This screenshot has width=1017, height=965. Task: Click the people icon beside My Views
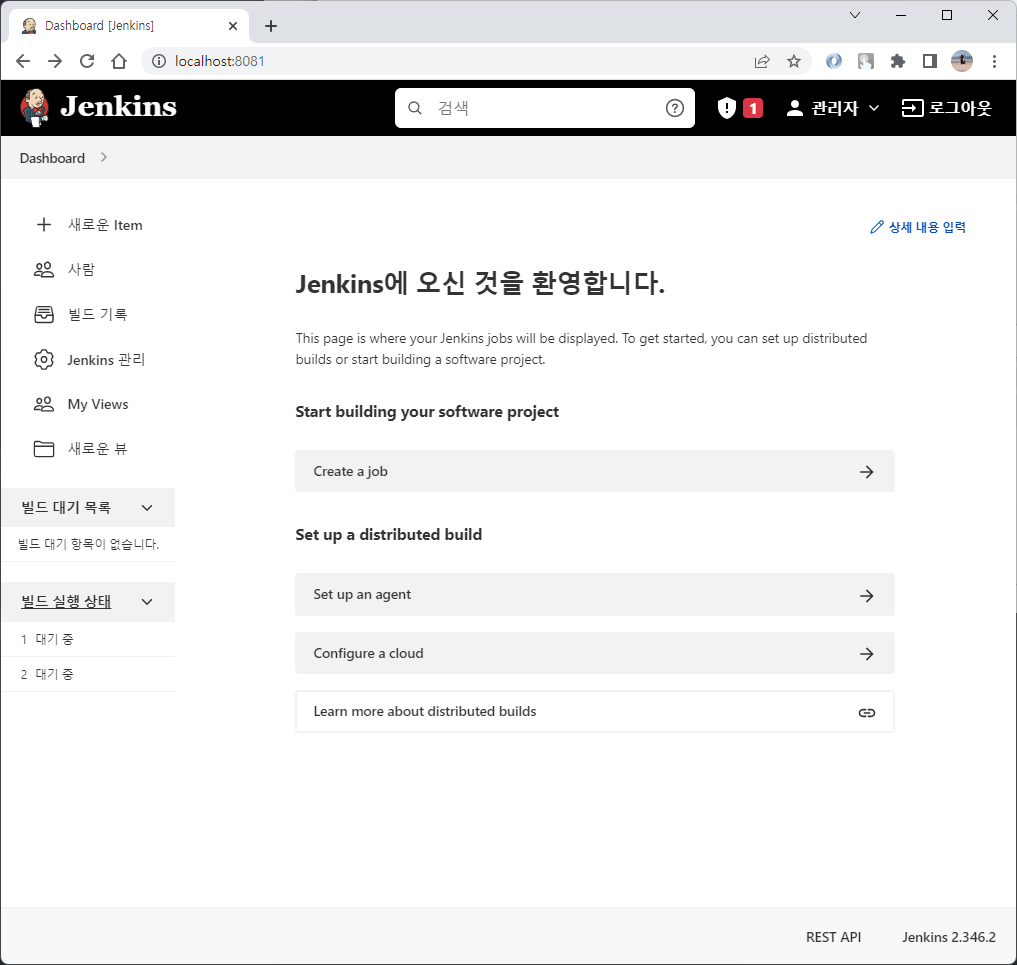click(43, 404)
